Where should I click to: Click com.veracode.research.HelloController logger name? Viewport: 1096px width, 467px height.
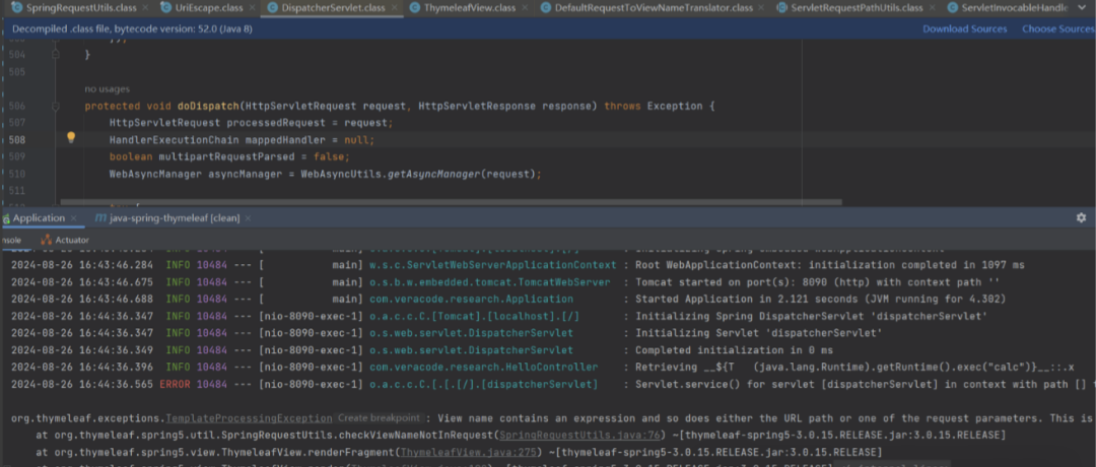coord(483,367)
